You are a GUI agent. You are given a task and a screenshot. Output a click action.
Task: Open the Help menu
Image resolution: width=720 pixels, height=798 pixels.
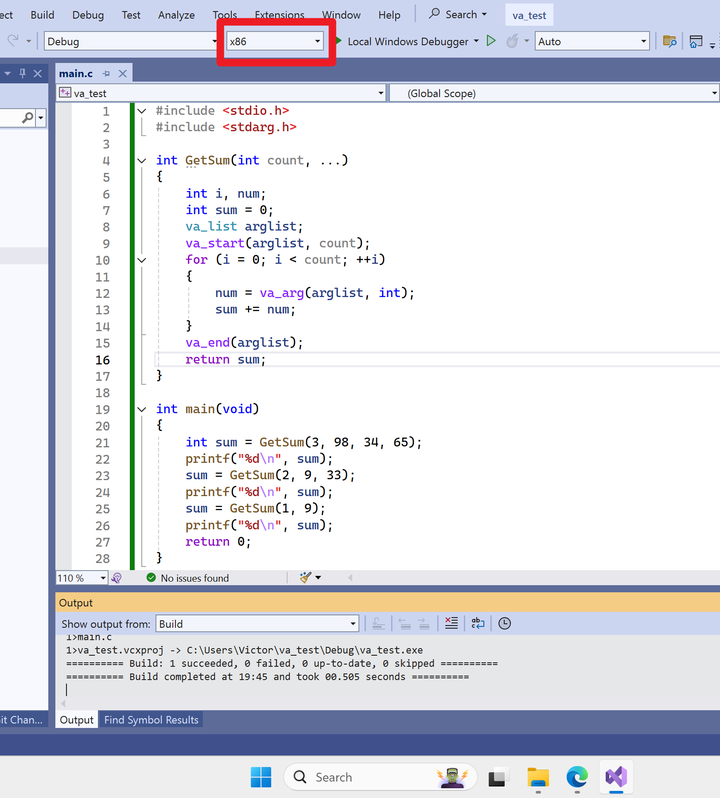click(389, 15)
